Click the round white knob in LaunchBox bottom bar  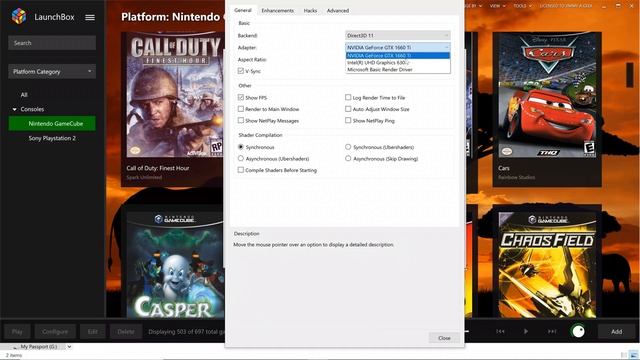coord(578,331)
